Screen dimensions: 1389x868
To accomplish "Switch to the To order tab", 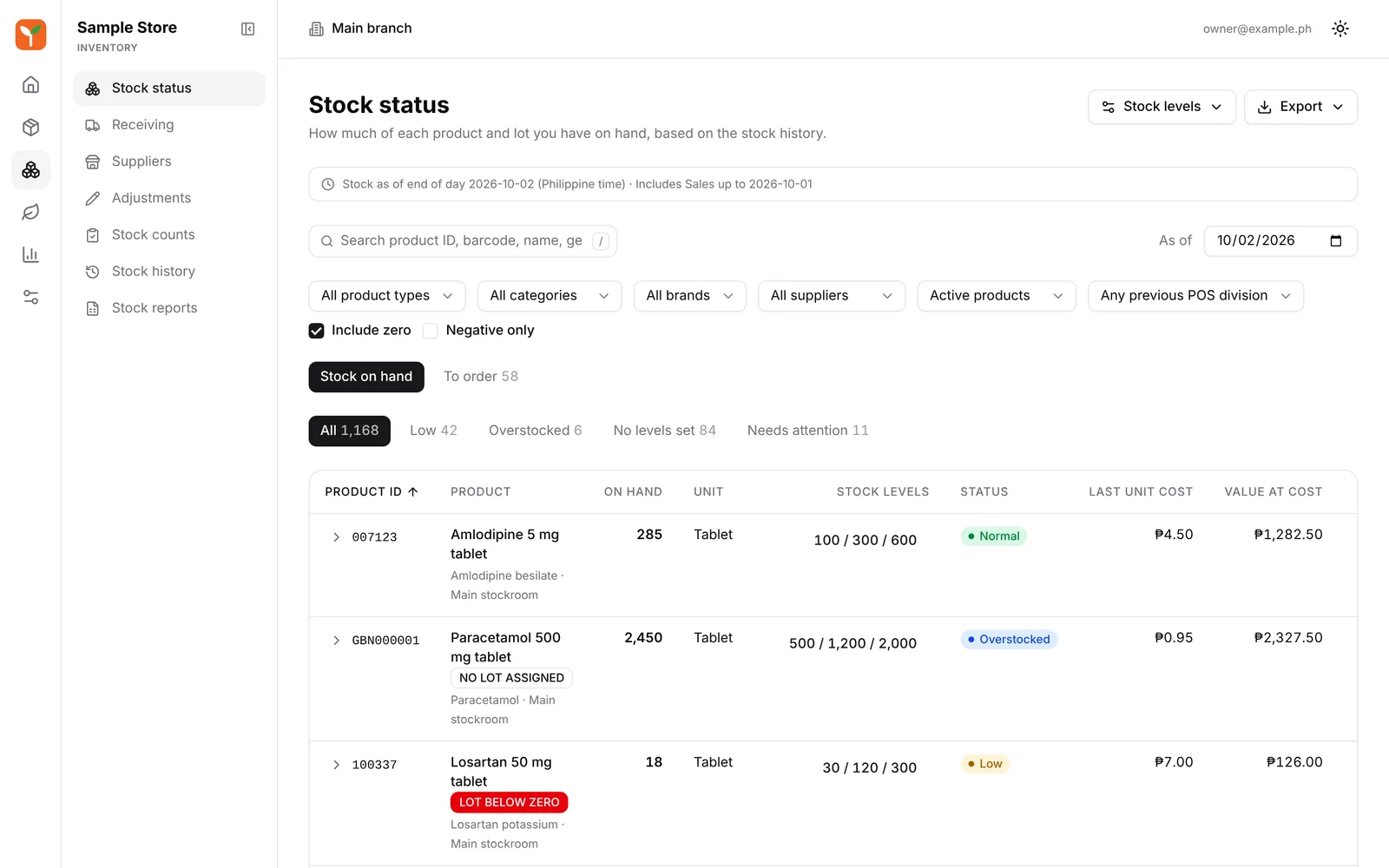I will click(x=481, y=377).
